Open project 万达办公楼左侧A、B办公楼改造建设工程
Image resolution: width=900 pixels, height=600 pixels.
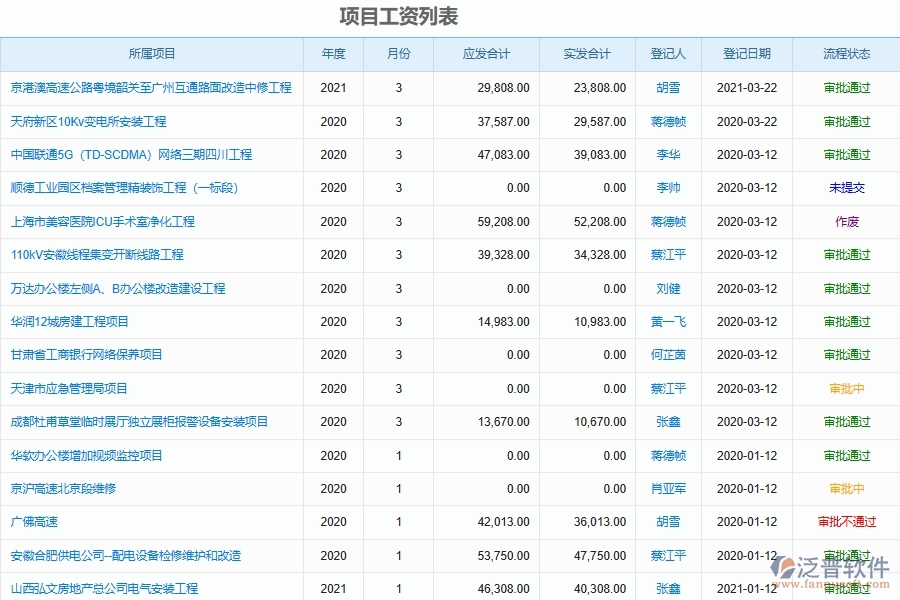120,288
